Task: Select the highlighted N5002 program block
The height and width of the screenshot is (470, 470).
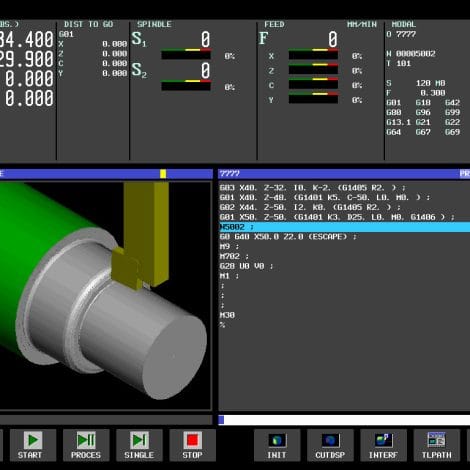Action: [344, 227]
